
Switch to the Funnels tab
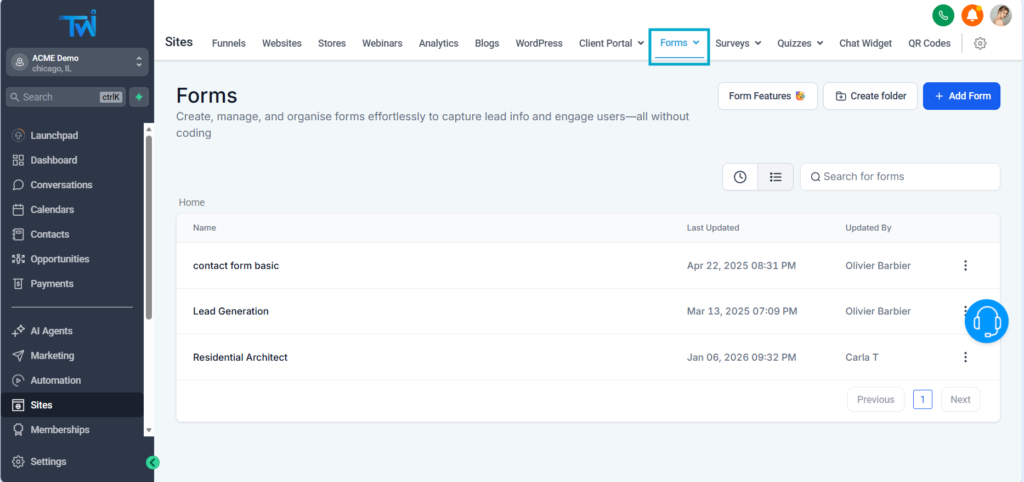229,43
